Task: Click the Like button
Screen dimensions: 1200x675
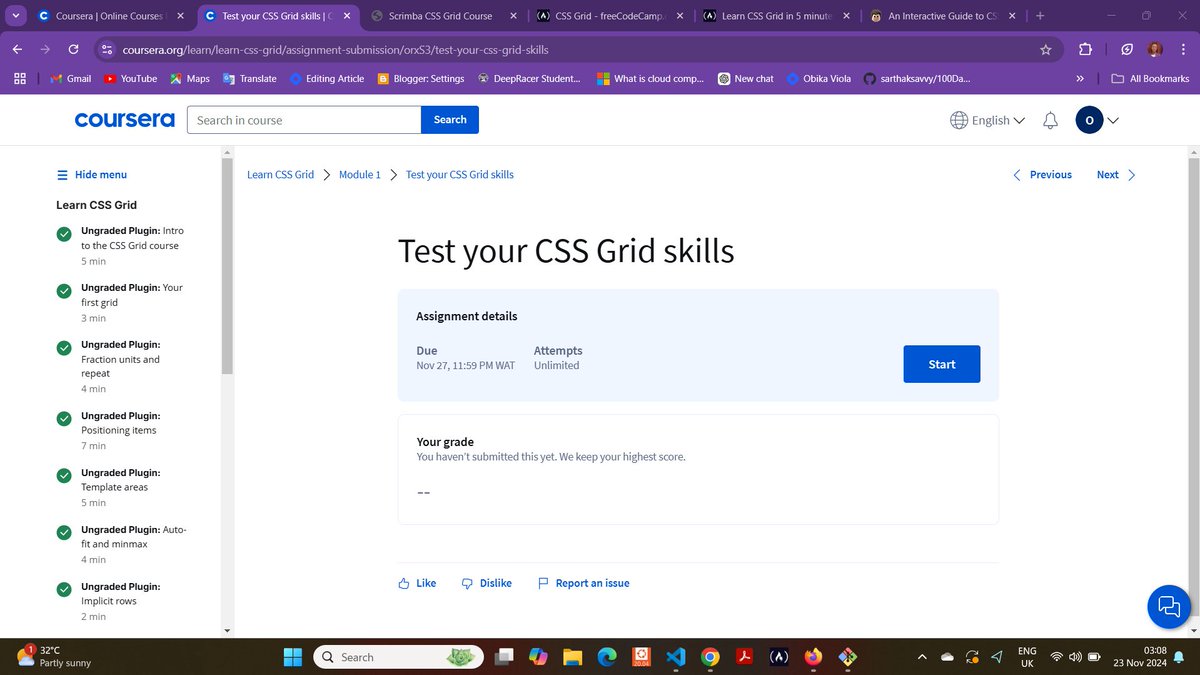Action: (417, 583)
